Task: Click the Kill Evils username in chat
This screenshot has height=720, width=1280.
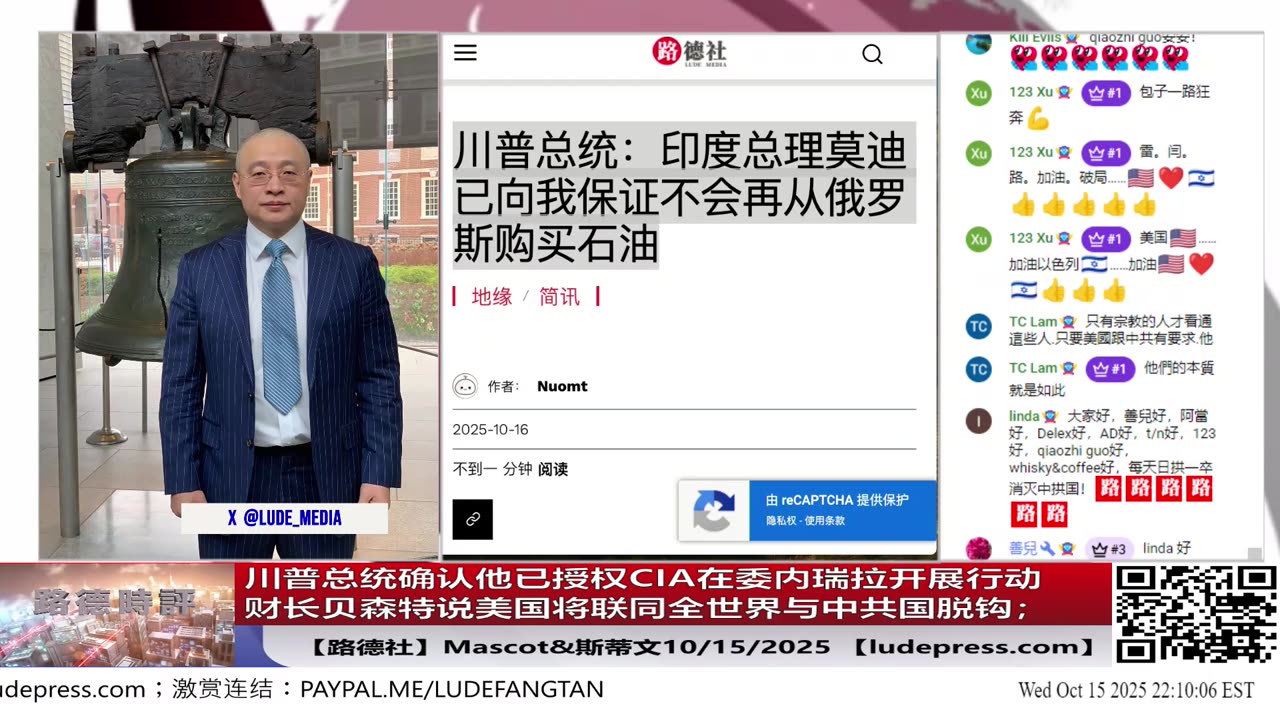Action: [1034, 38]
